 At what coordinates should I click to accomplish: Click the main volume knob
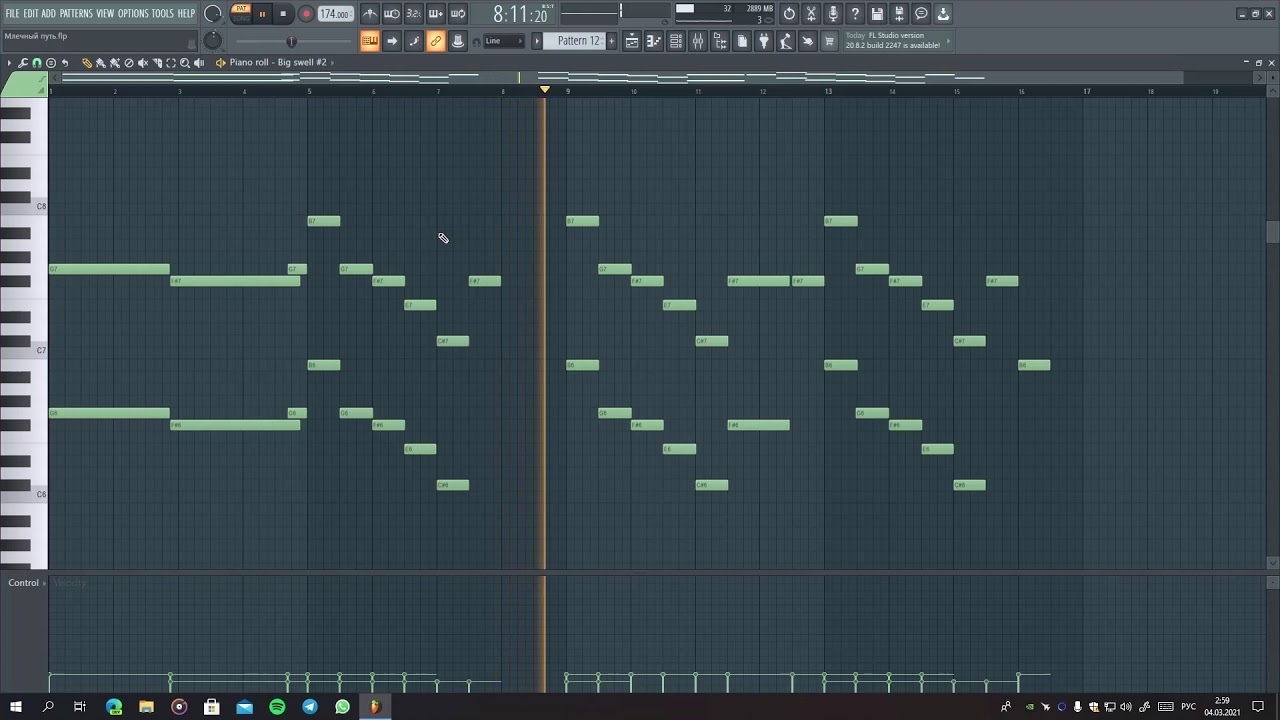tap(213, 14)
